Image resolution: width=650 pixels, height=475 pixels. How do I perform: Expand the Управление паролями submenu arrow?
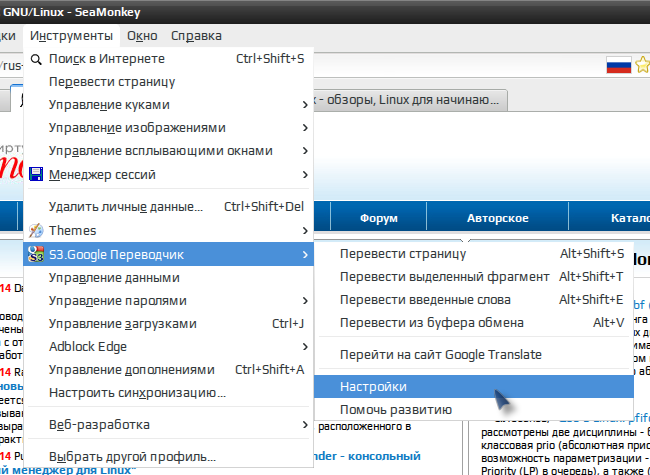coord(305,301)
